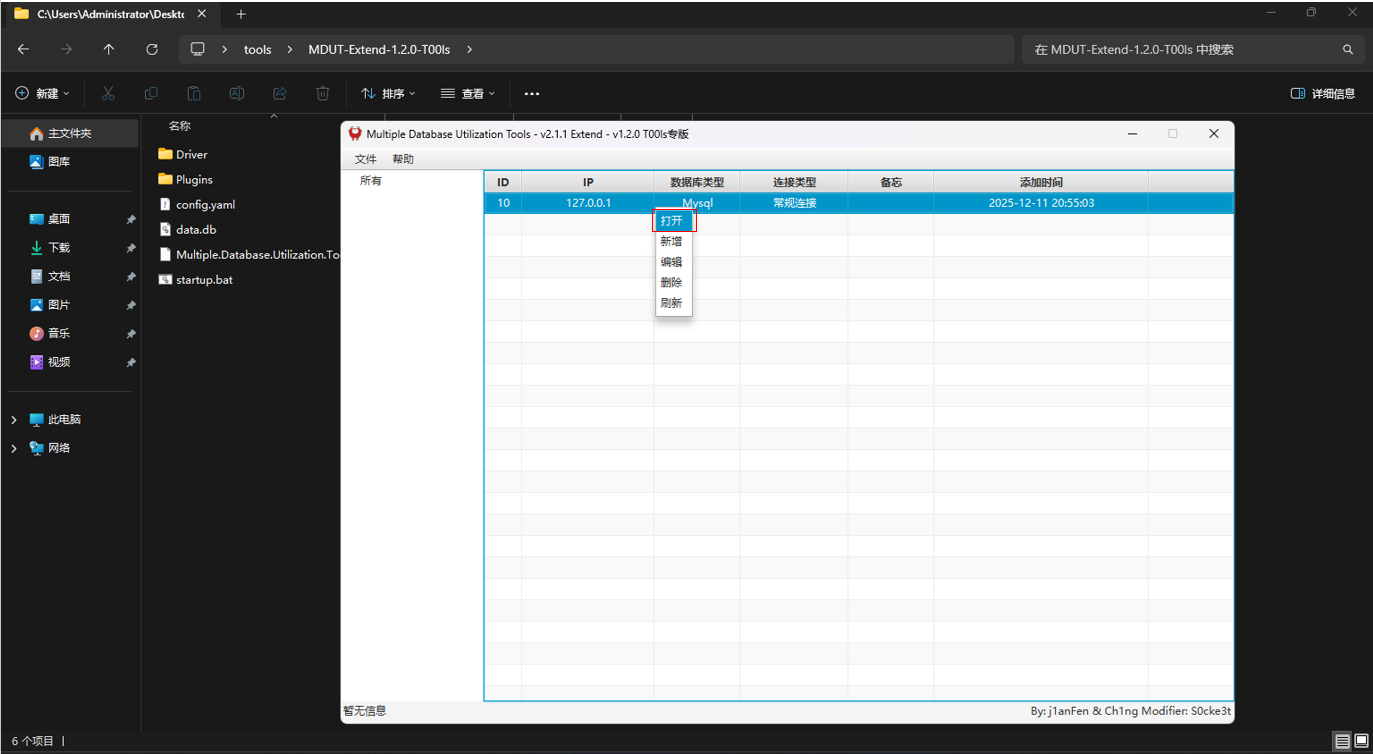Click the 连接类型 column header
The width and height of the screenshot is (1373, 754).
point(794,182)
